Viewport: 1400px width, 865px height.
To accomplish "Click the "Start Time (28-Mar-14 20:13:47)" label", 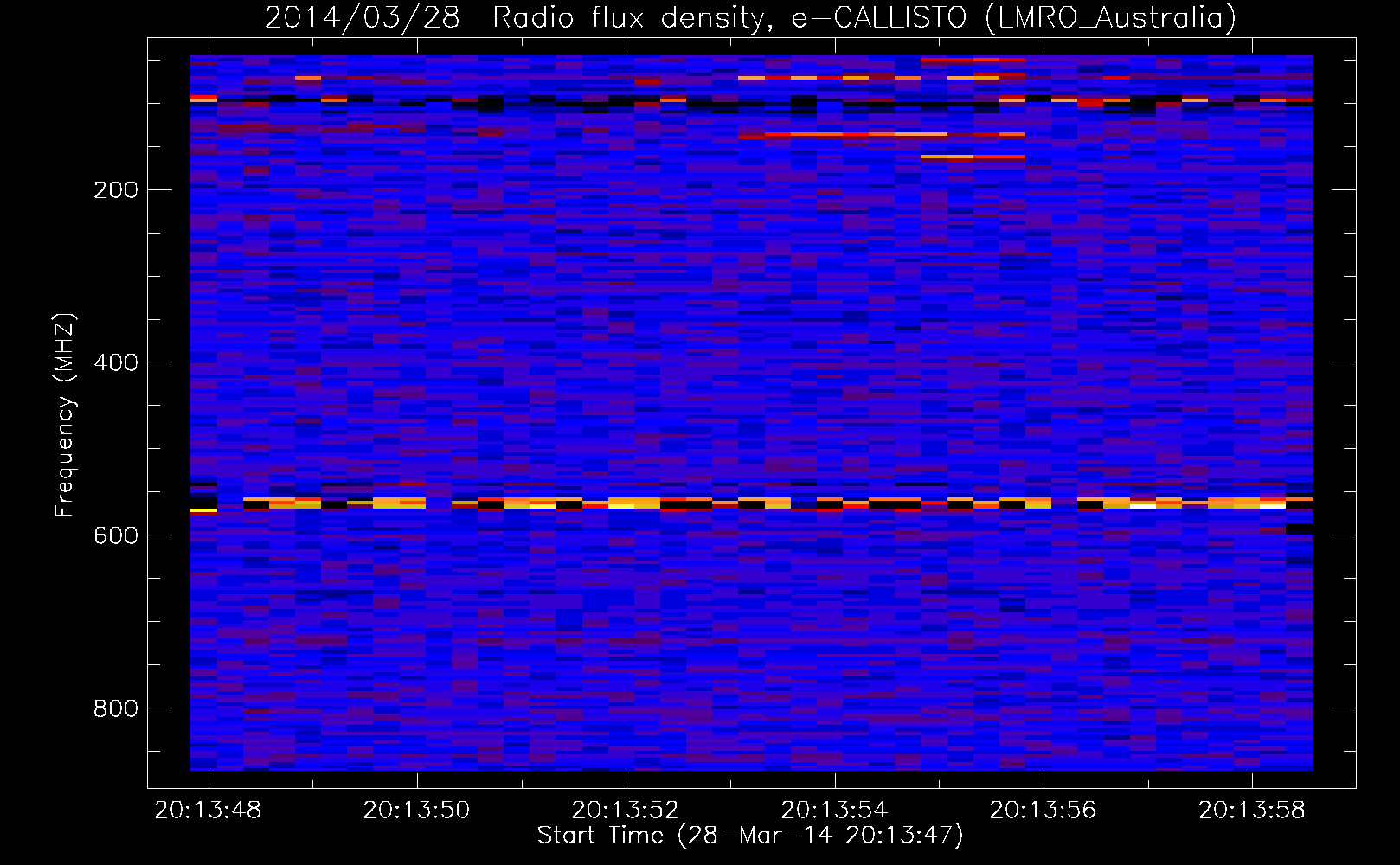I will tap(750, 836).
